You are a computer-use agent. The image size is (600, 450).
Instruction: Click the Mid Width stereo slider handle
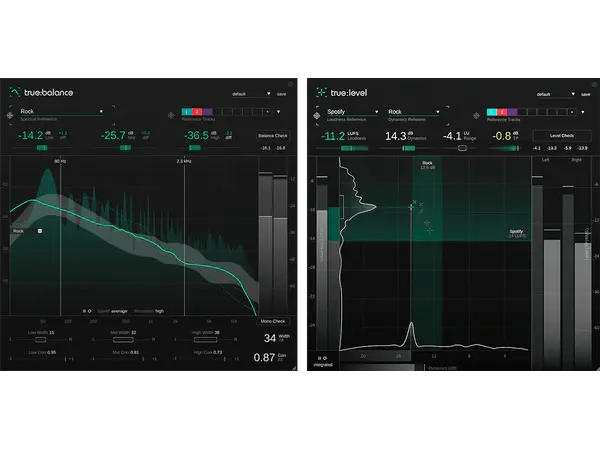[123, 339]
